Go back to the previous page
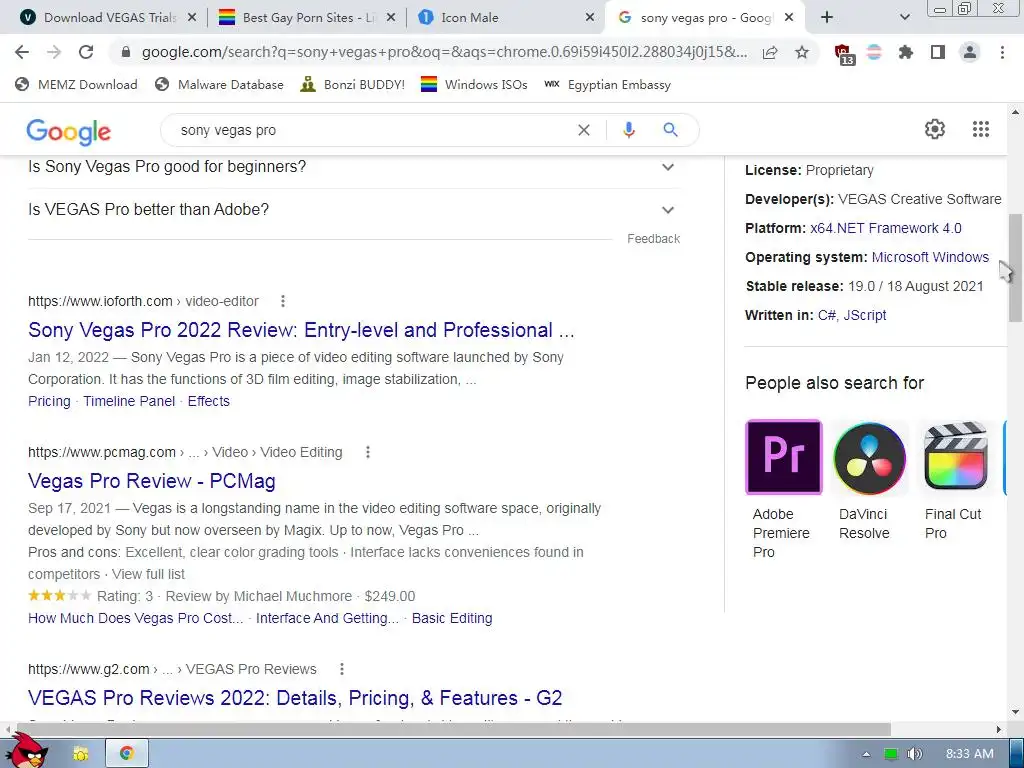 (x=22, y=52)
